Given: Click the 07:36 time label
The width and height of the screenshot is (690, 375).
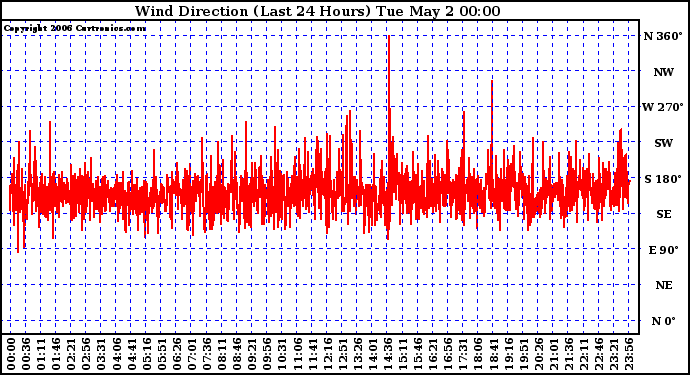Looking at the screenshot, I should coord(207,354).
